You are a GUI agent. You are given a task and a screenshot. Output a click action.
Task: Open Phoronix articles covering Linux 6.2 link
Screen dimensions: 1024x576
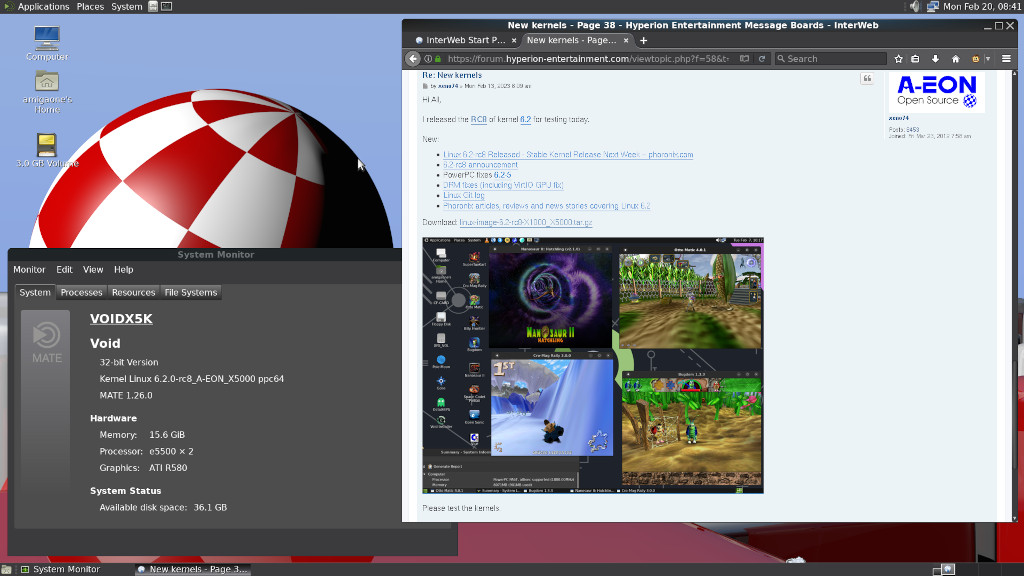click(x=547, y=206)
